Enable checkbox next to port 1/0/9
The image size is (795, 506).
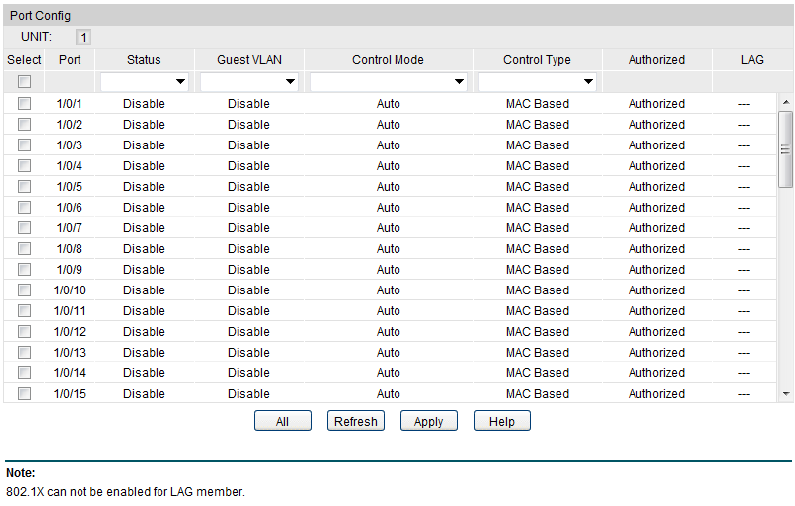24,270
